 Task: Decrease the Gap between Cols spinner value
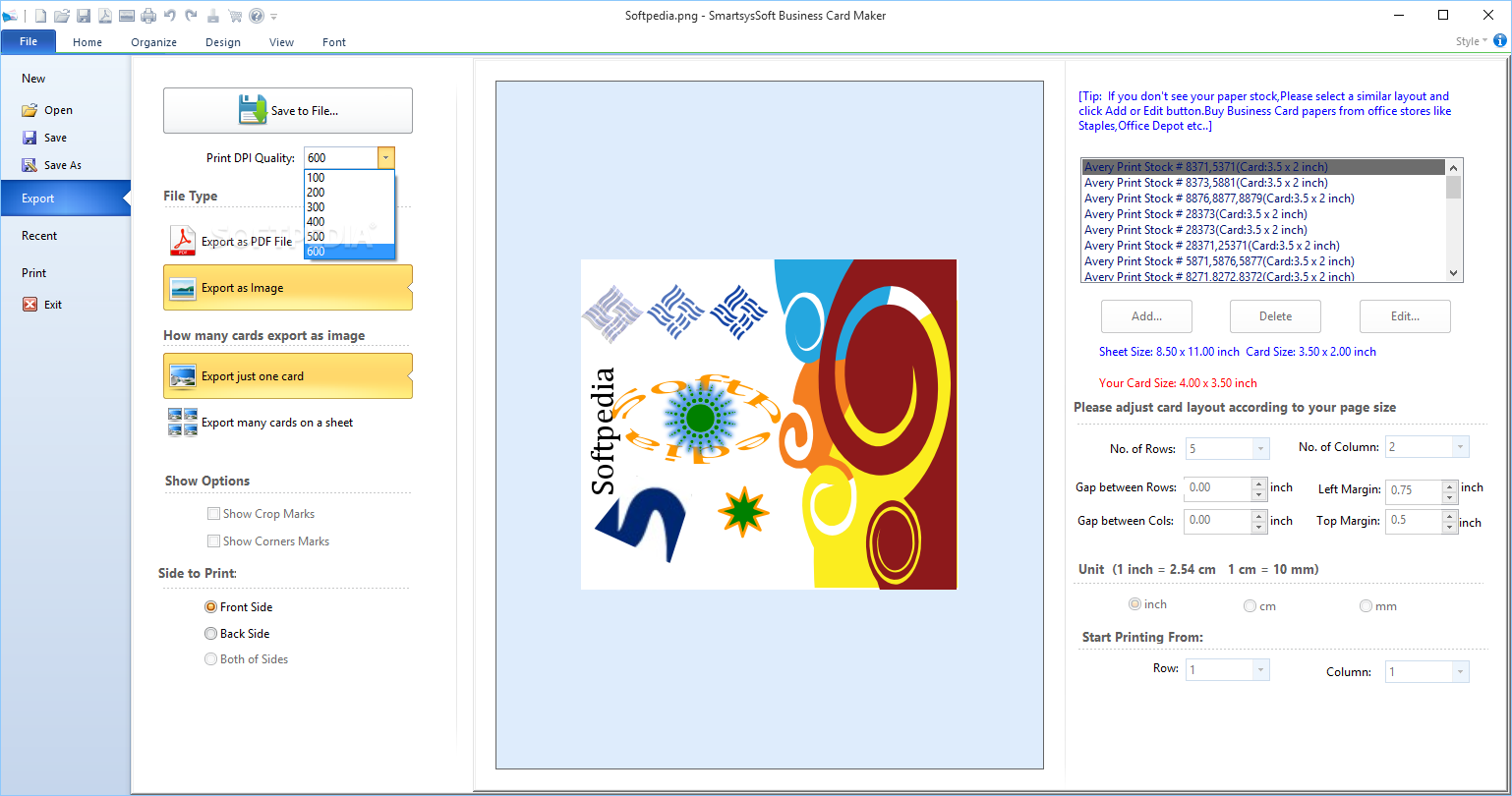(1259, 528)
